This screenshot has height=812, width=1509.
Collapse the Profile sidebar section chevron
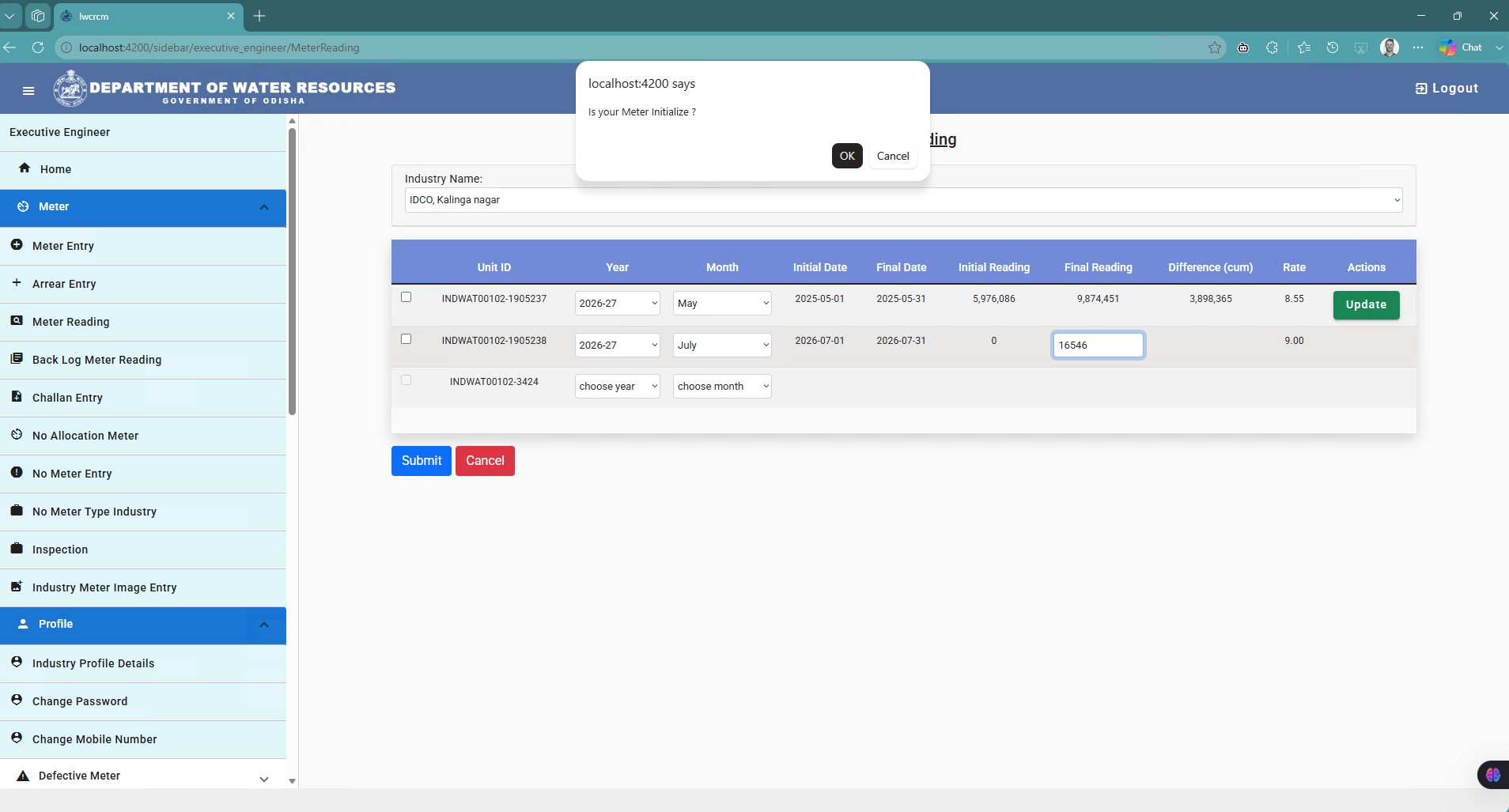coord(264,625)
